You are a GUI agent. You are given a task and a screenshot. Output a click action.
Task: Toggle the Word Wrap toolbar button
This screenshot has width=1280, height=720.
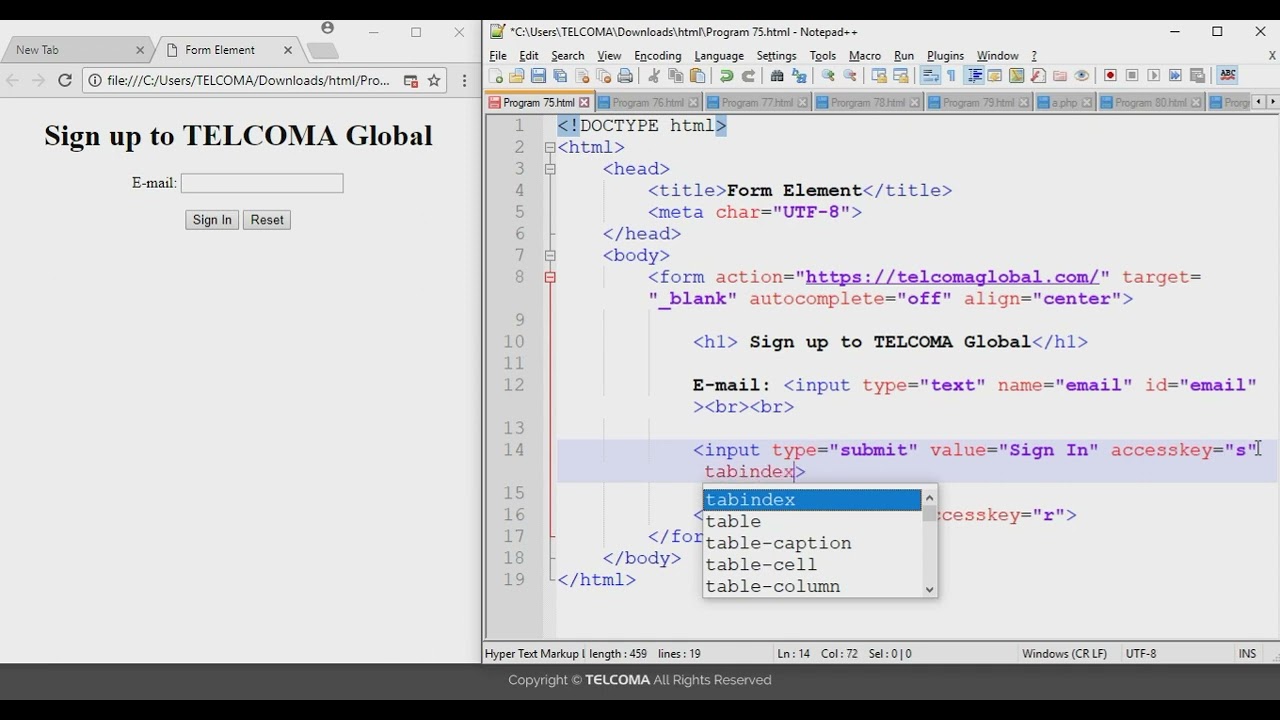click(x=929, y=76)
